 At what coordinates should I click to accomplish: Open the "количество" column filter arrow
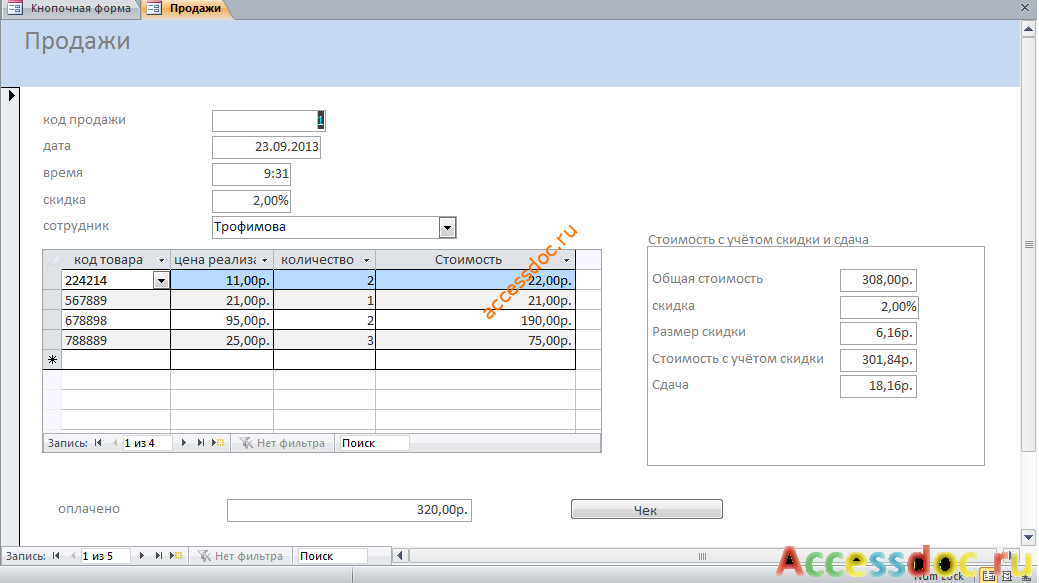pyautogui.click(x=366, y=260)
